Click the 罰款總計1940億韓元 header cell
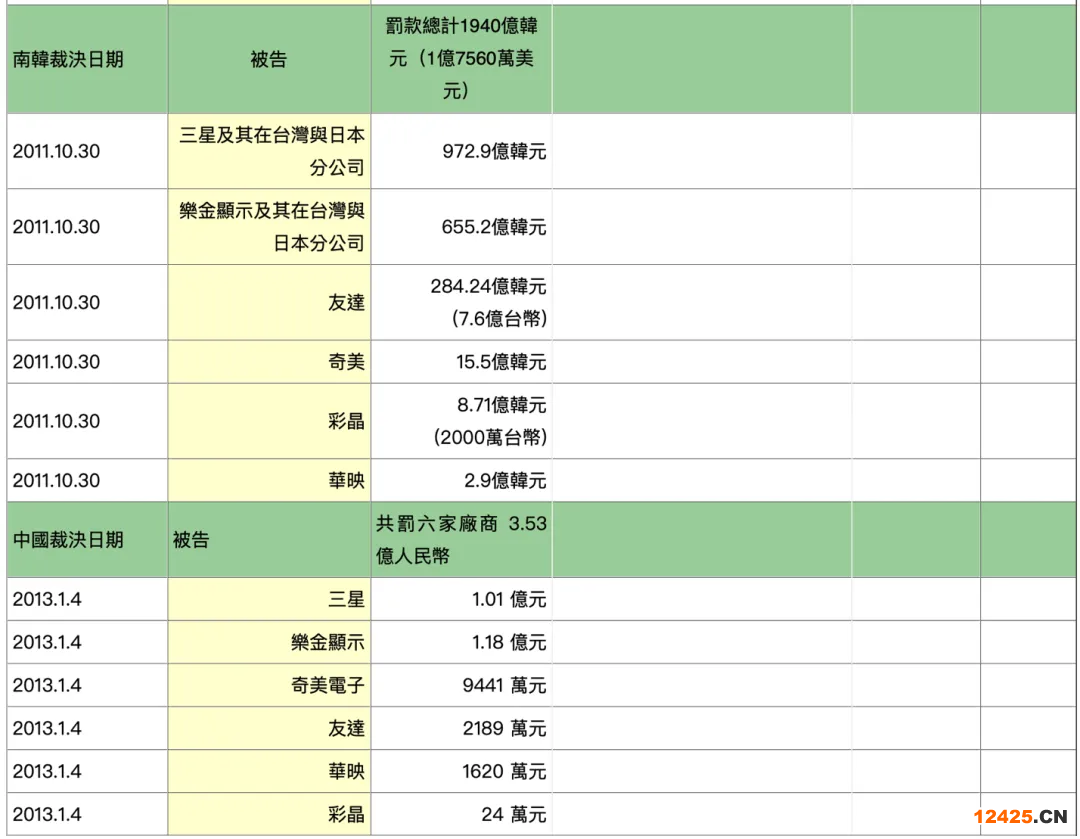Viewport: 1080px width, 839px height. click(461, 59)
